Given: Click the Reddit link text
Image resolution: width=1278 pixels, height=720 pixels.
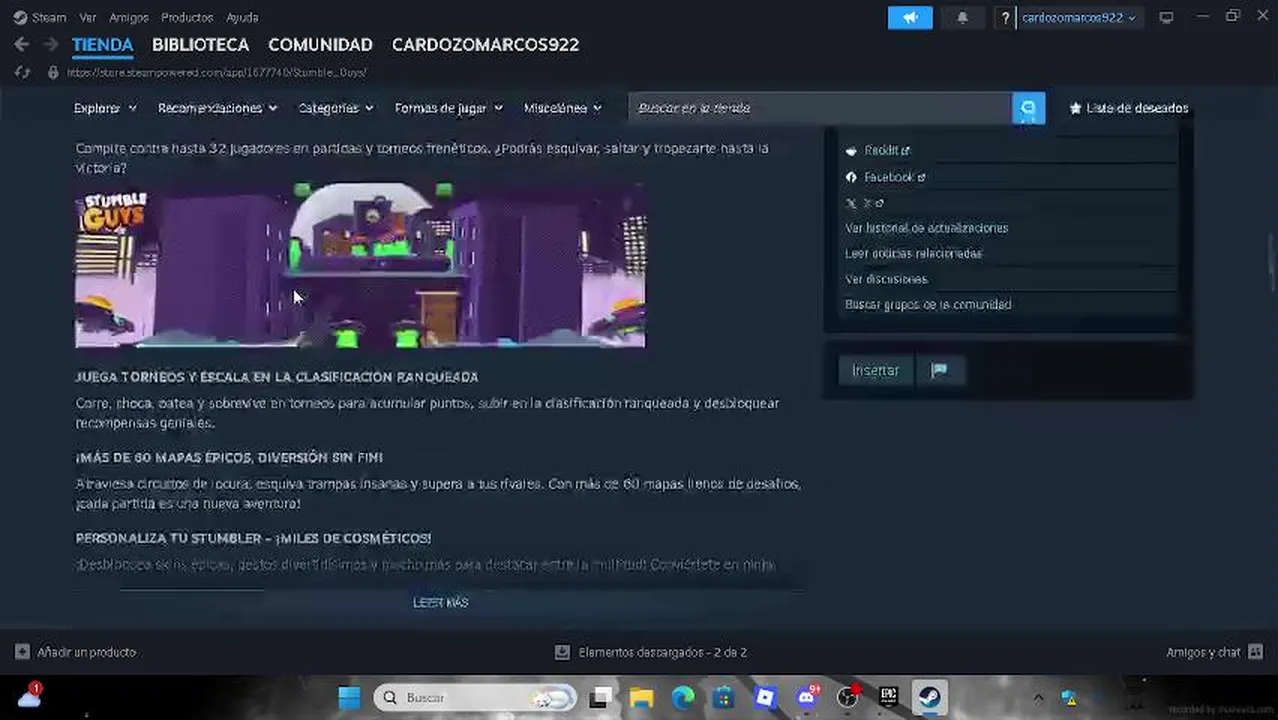Looking at the screenshot, I should coord(882,151).
